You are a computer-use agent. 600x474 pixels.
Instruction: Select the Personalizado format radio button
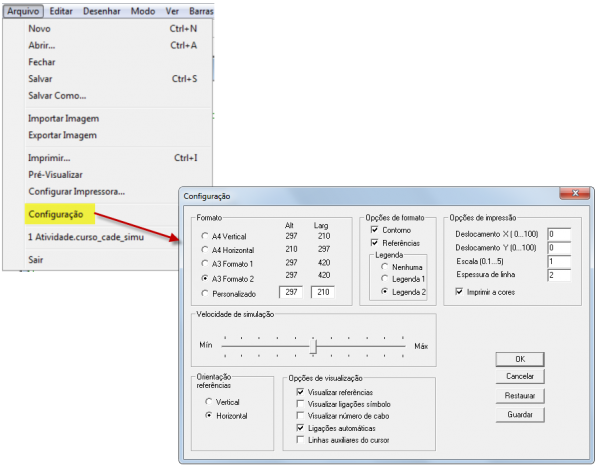point(205,293)
